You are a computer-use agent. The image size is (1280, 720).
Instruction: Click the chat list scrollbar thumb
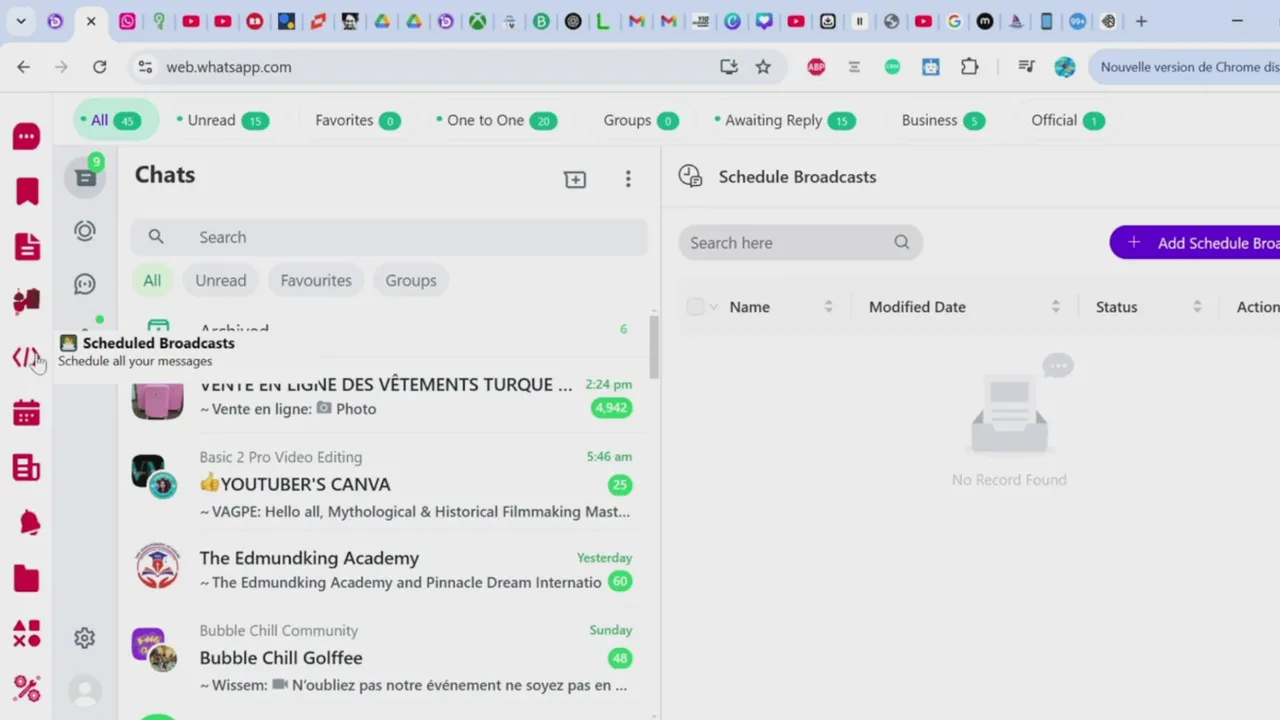tap(654, 347)
